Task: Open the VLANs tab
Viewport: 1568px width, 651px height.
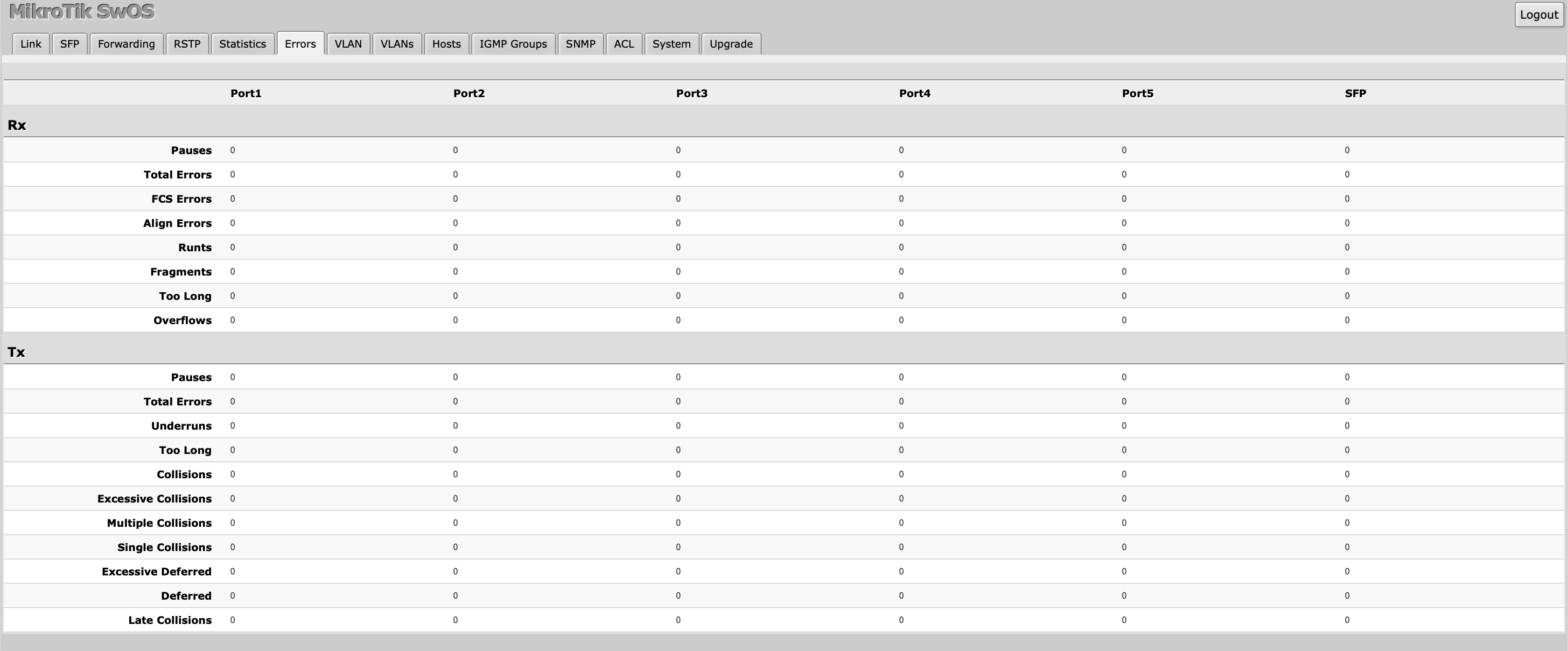Action: pos(397,44)
